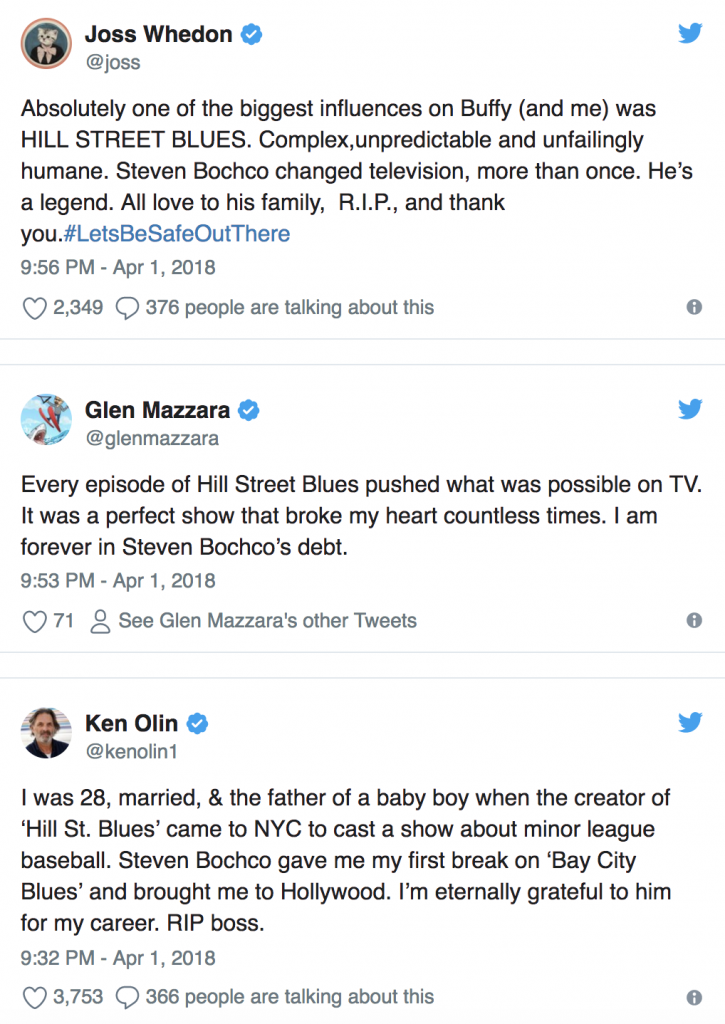Like Glen Mazzara's tweet using the heart icon

click(x=33, y=620)
